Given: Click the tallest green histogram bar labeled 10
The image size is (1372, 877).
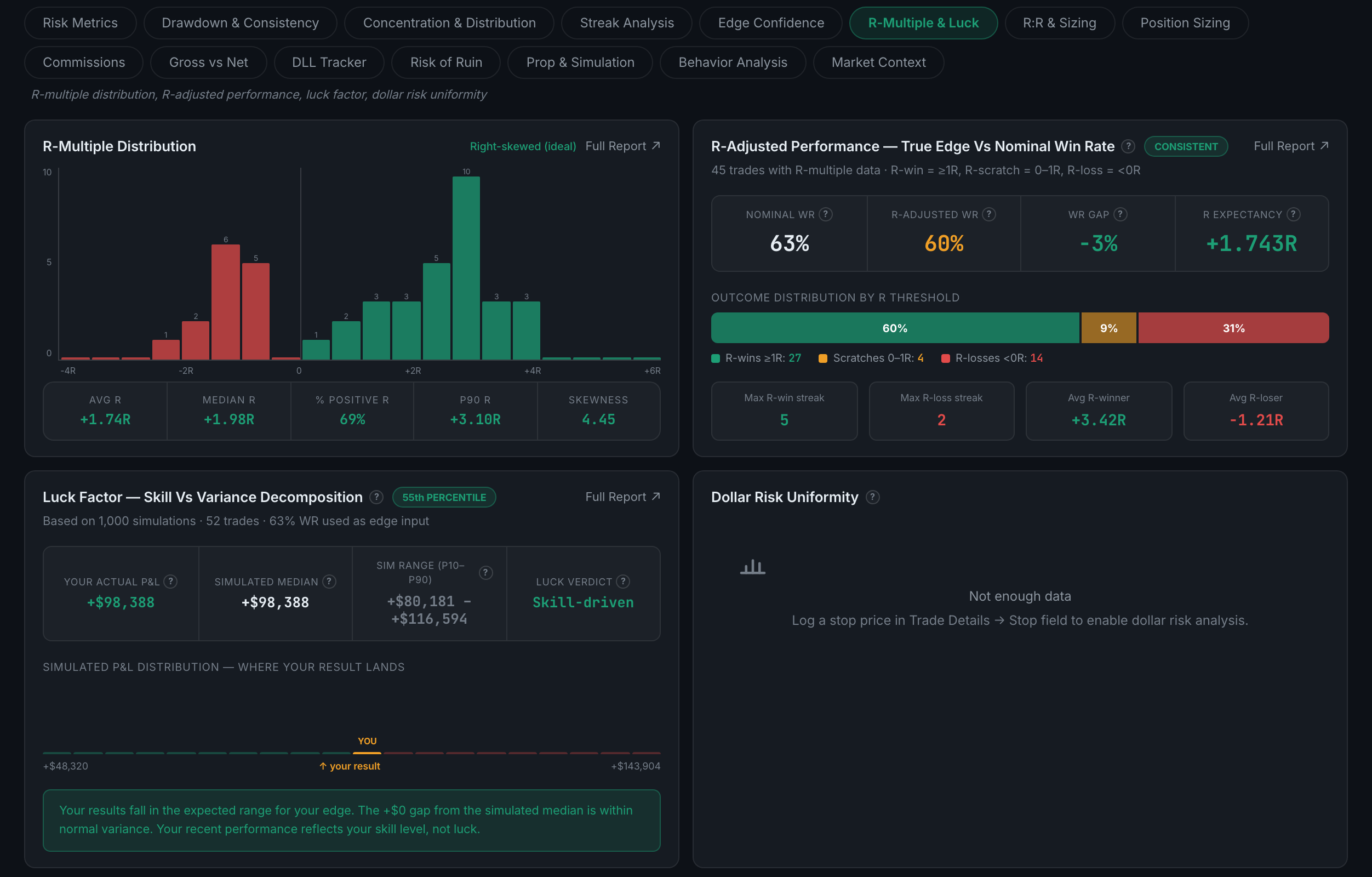Looking at the screenshot, I should coord(466,268).
